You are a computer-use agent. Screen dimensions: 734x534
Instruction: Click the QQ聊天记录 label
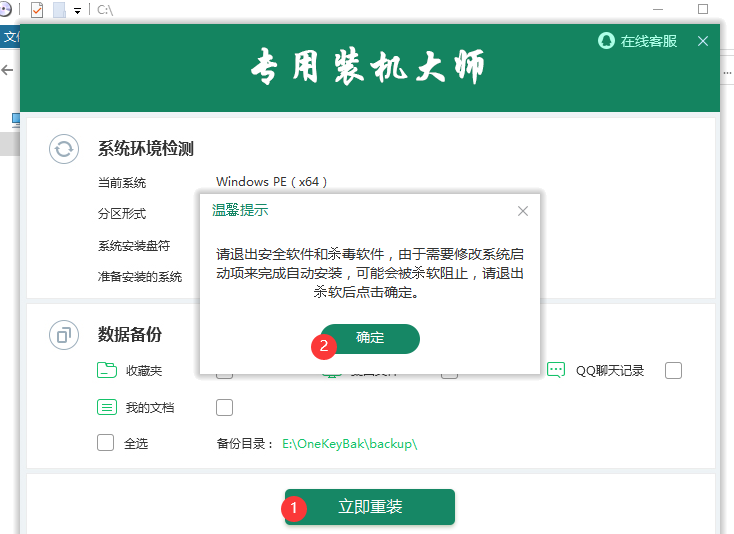[610, 371]
